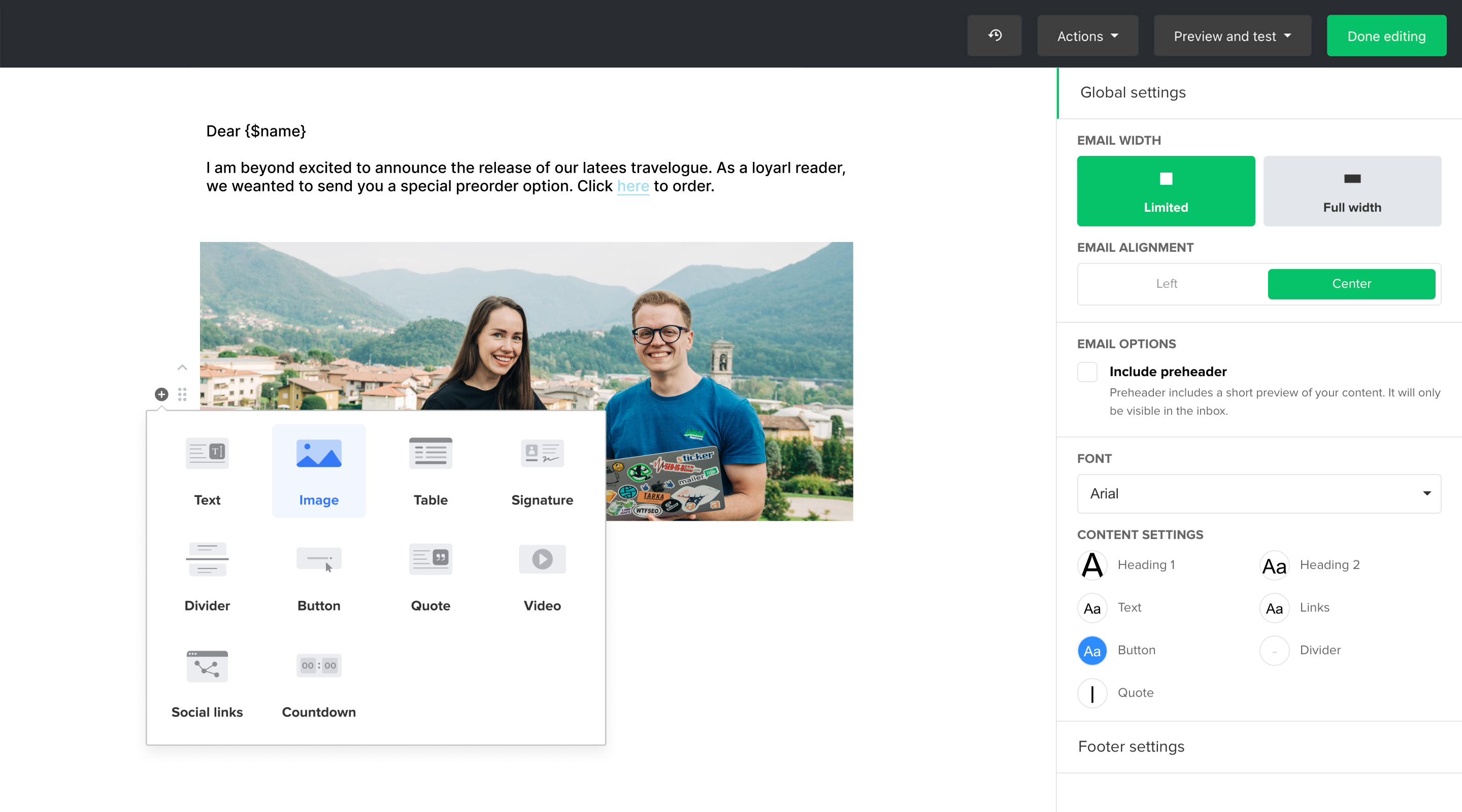1462x812 pixels.
Task: Open the Arial font selector
Action: (1258, 493)
